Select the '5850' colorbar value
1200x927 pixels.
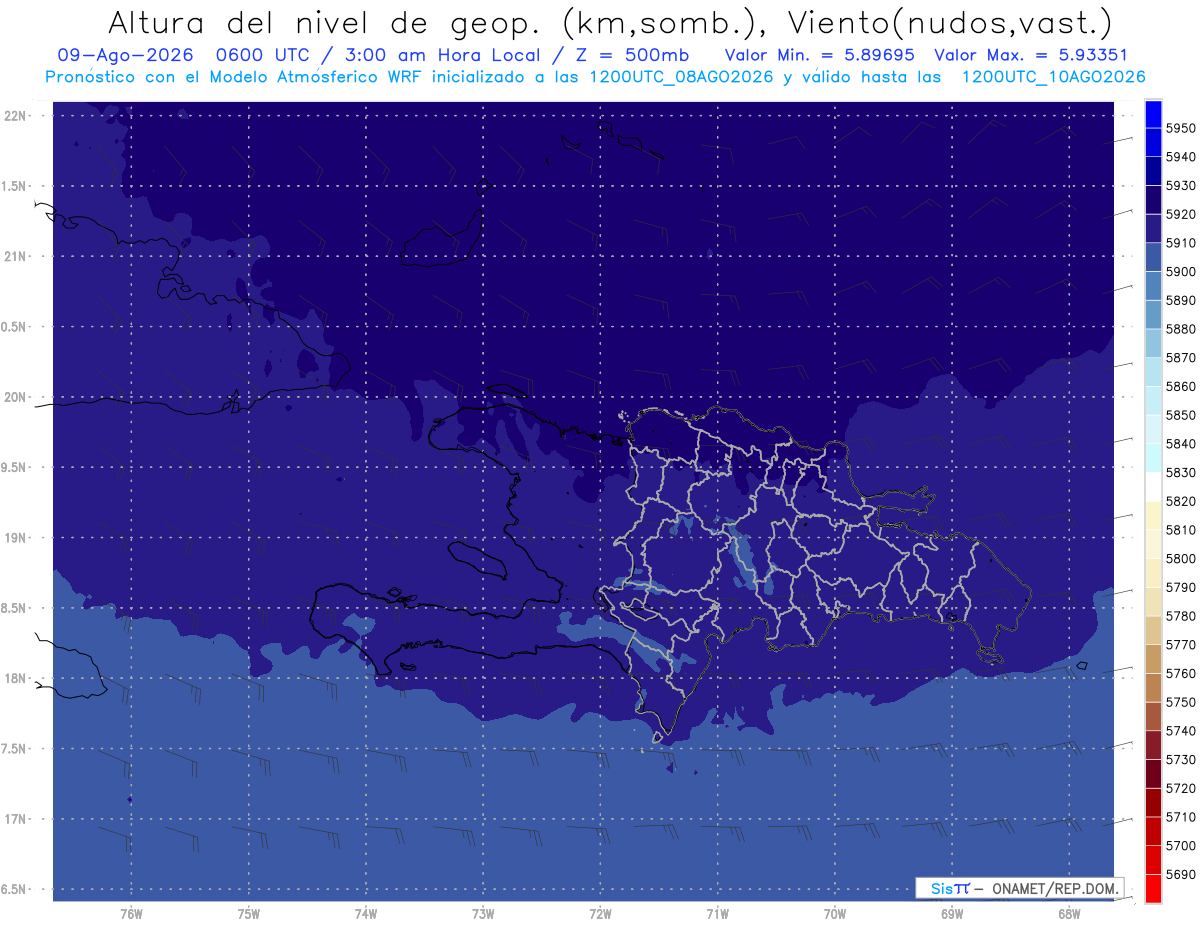coord(1180,415)
